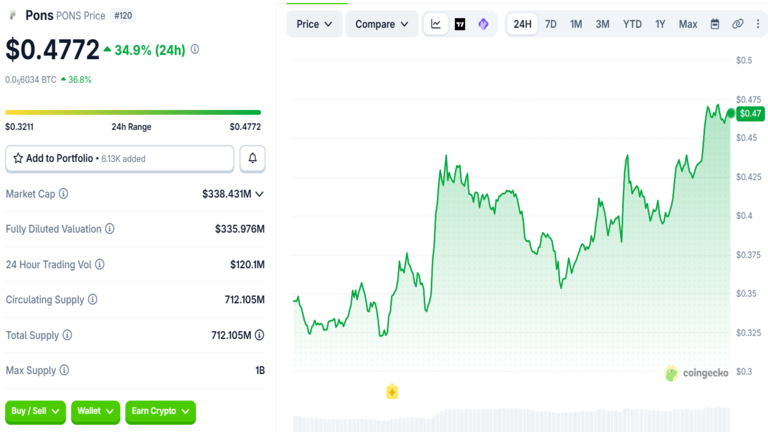Click the 36.8% BTC change text

(80, 80)
